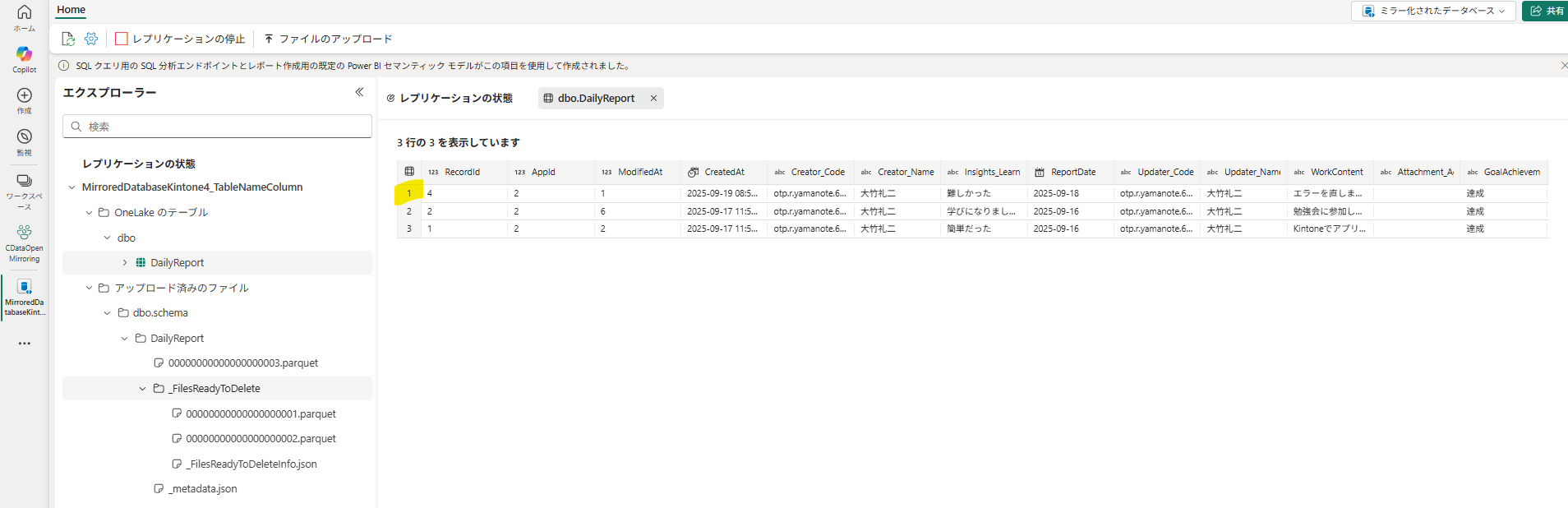
Task: Click cell 'Kintoneでアプリ...' in WorkContent
Action: [1331, 229]
